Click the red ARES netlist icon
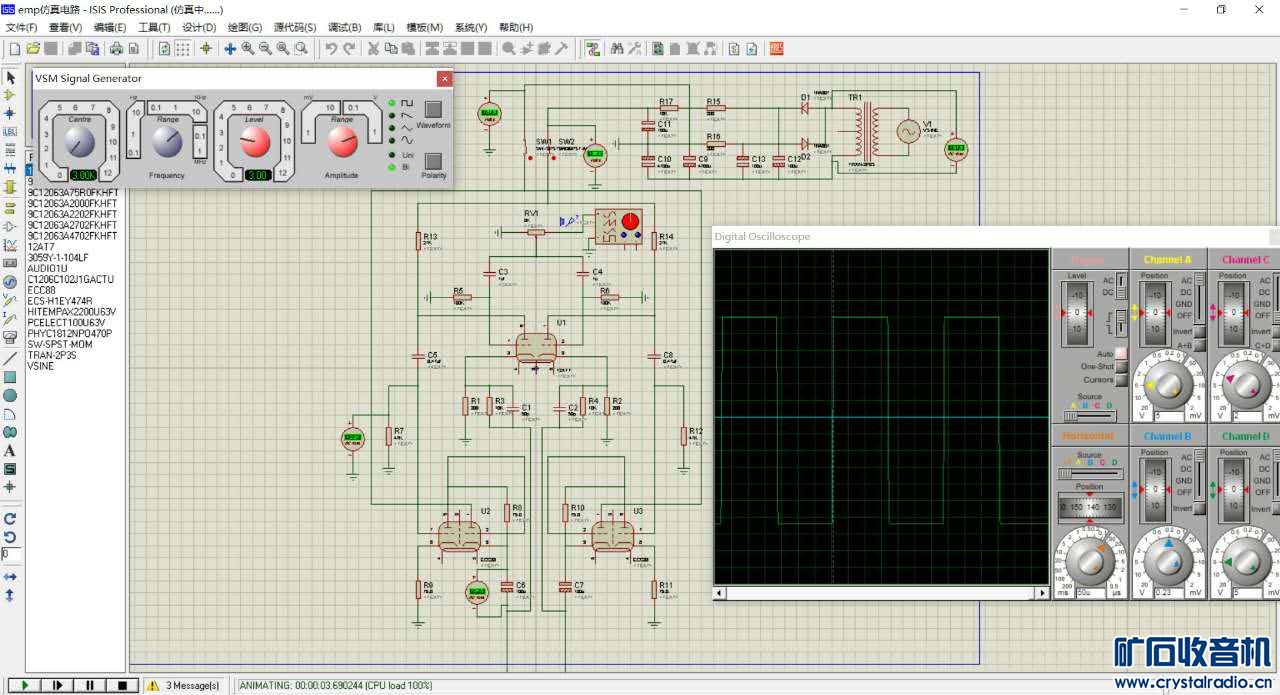This screenshot has height=695, width=1280. [x=776, y=48]
